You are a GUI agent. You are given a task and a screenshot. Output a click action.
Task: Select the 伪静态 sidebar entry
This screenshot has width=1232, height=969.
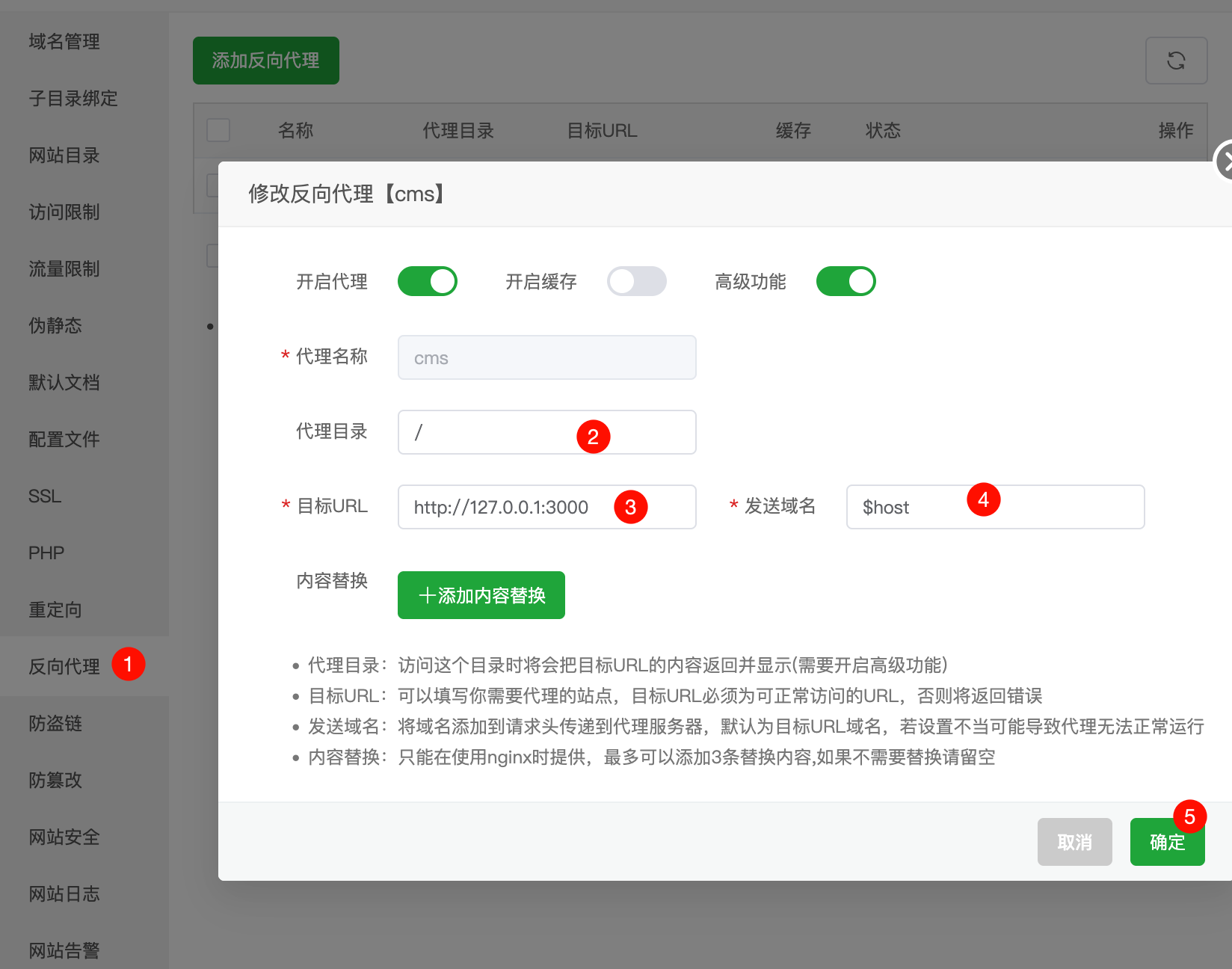(x=55, y=325)
